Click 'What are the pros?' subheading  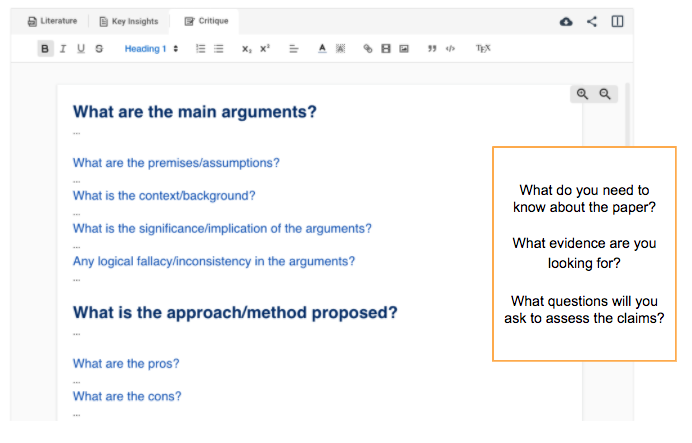tap(126, 364)
